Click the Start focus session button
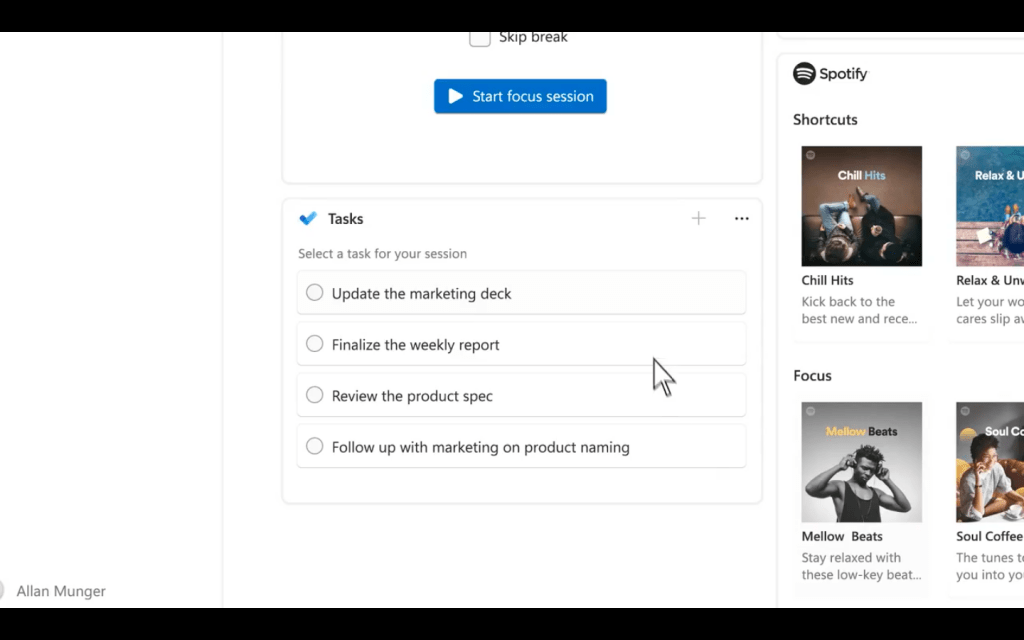 point(520,96)
